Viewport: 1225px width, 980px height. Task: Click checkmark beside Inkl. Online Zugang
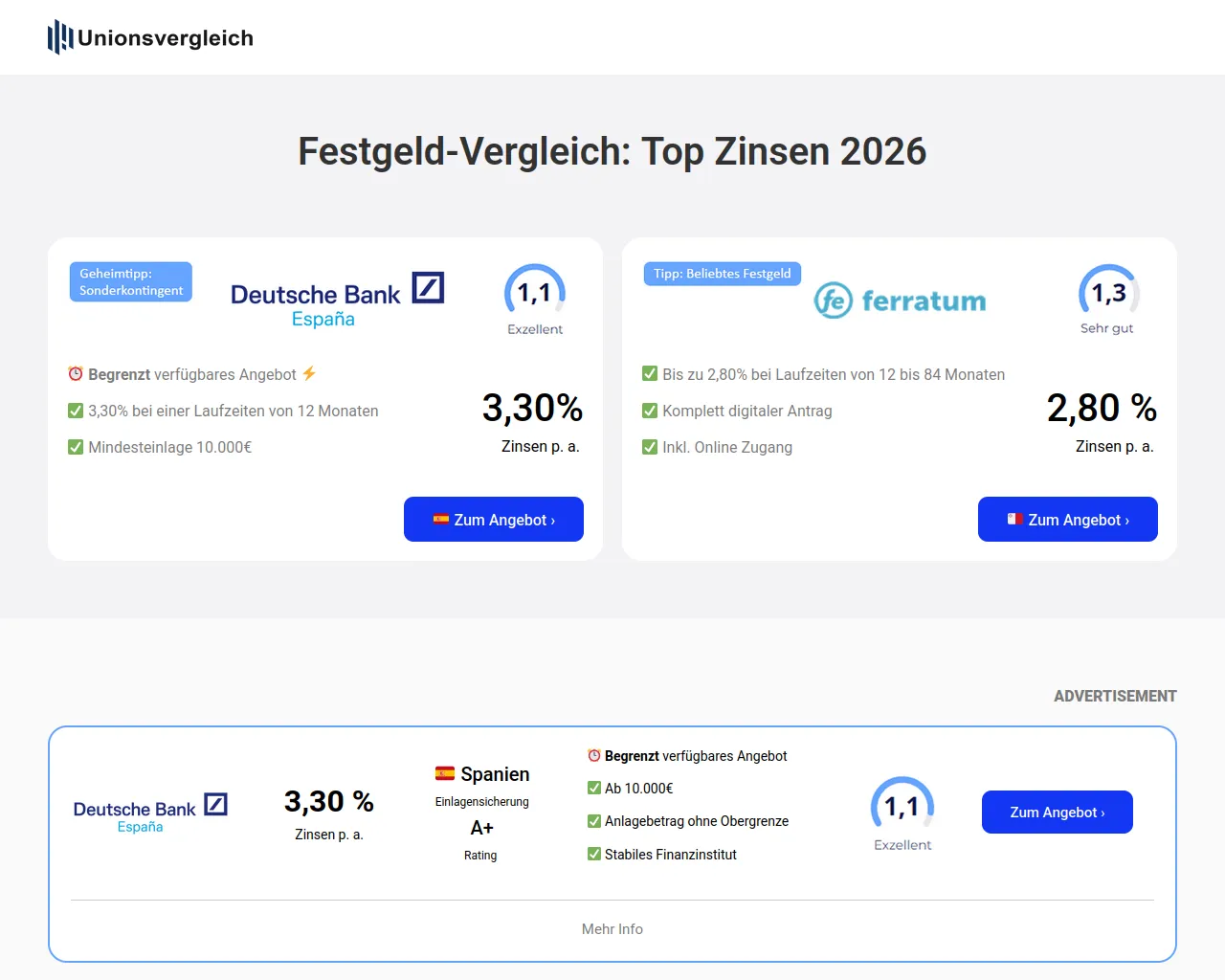pyautogui.click(x=650, y=447)
